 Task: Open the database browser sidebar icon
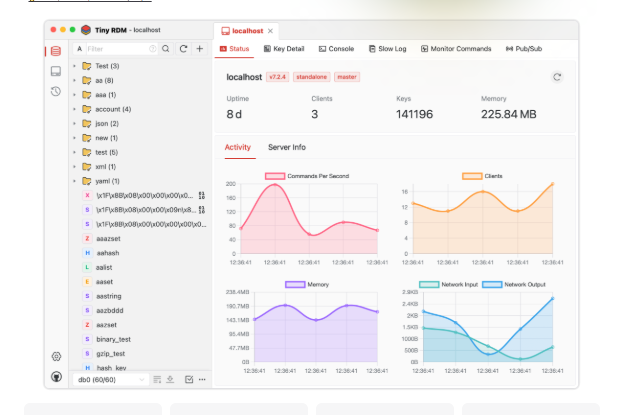pos(56,51)
